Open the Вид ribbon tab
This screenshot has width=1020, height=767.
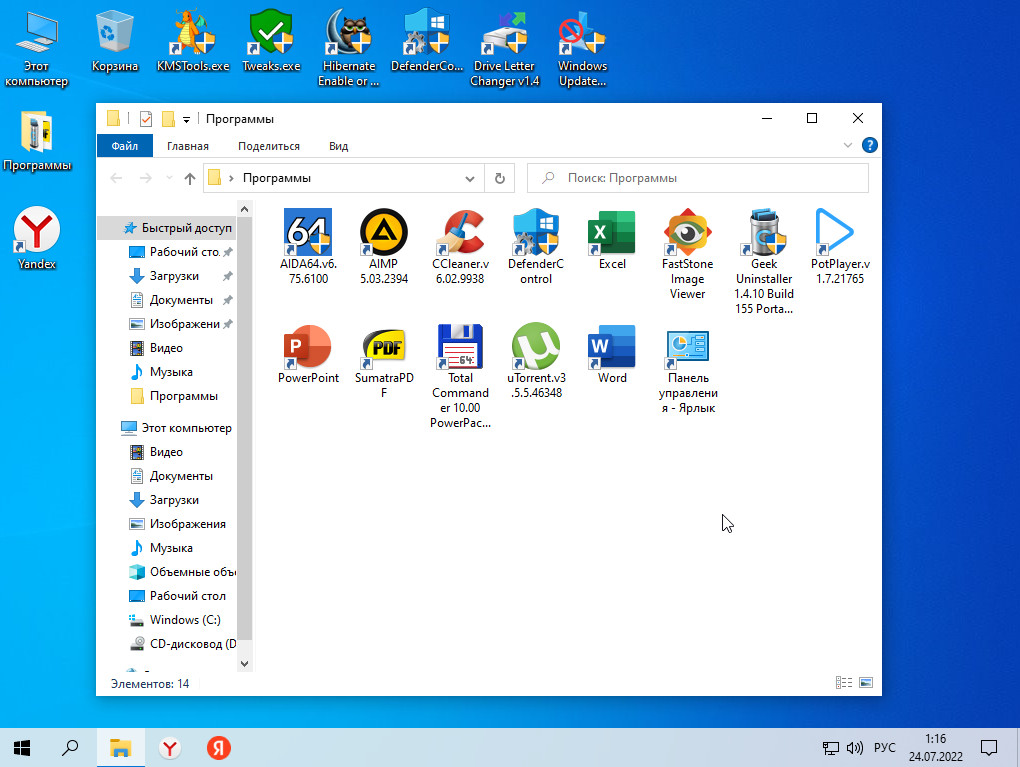pyautogui.click(x=338, y=146)
